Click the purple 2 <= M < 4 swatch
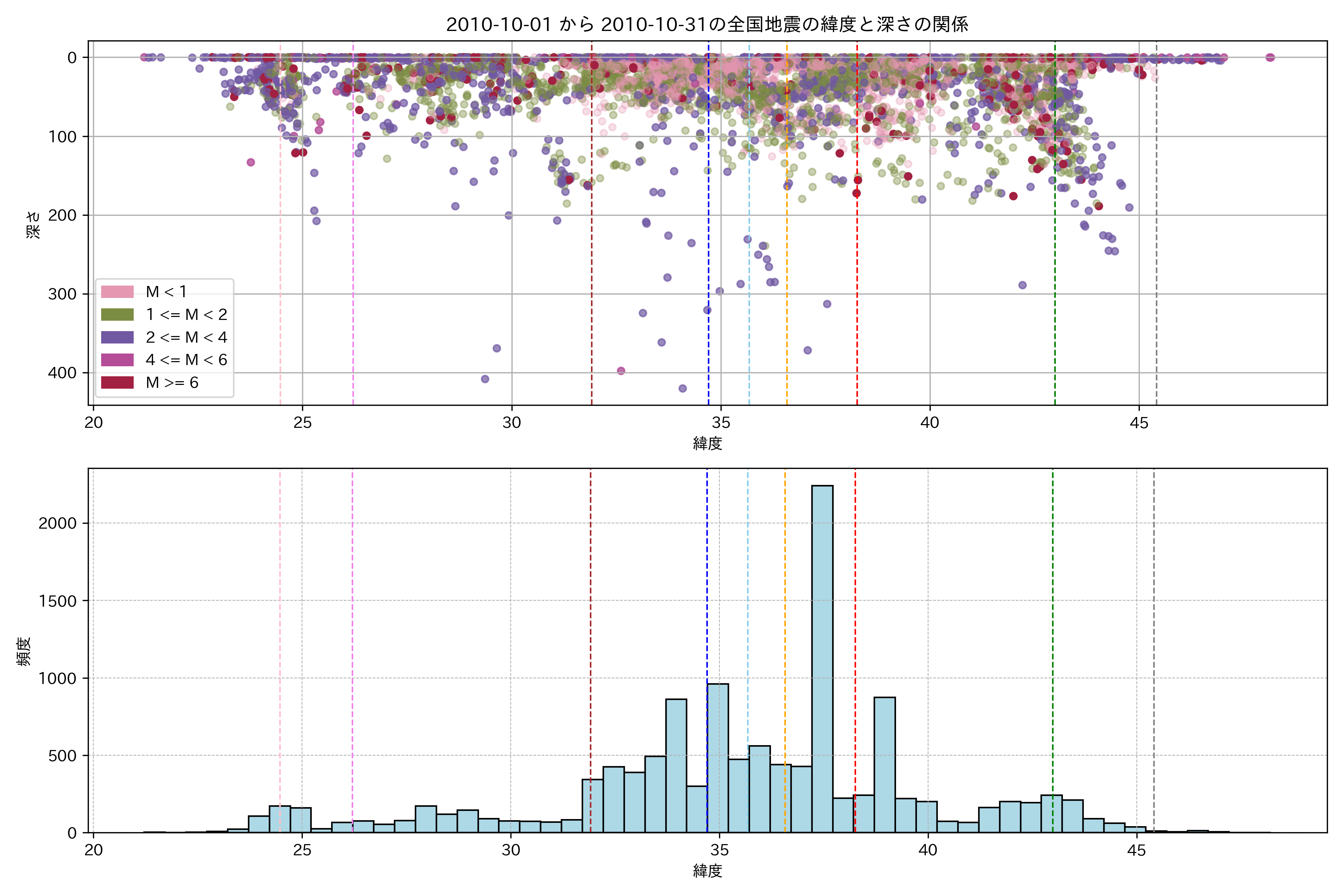The width and height of the screenshot is (1344, 896). (117, 337)
